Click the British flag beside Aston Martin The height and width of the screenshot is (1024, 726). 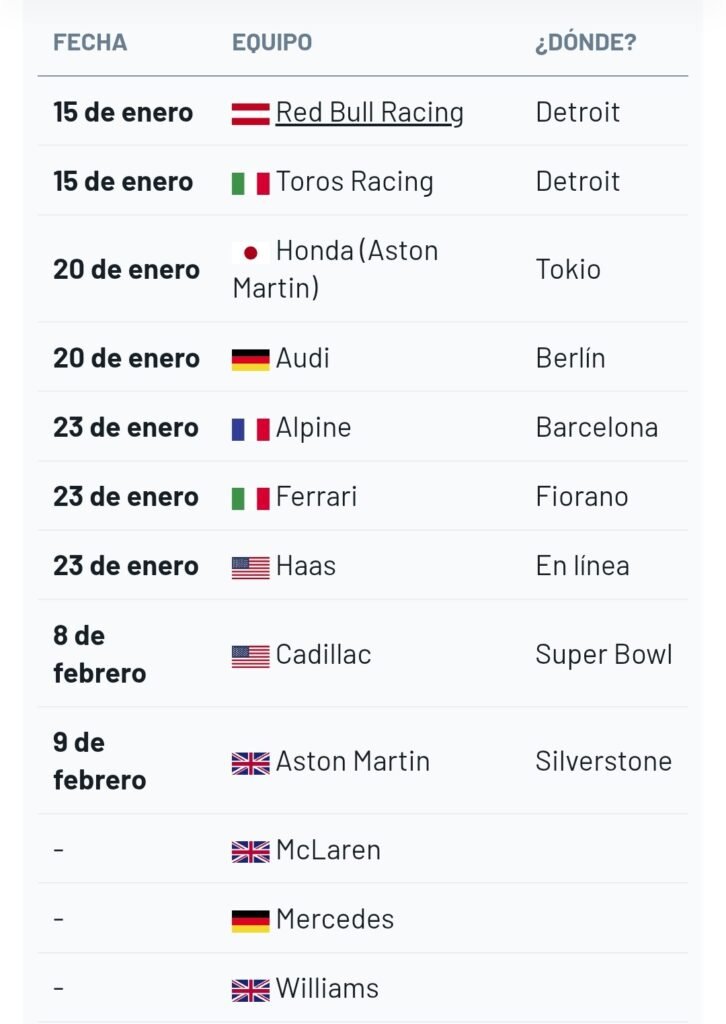click(x=251, y=763)
